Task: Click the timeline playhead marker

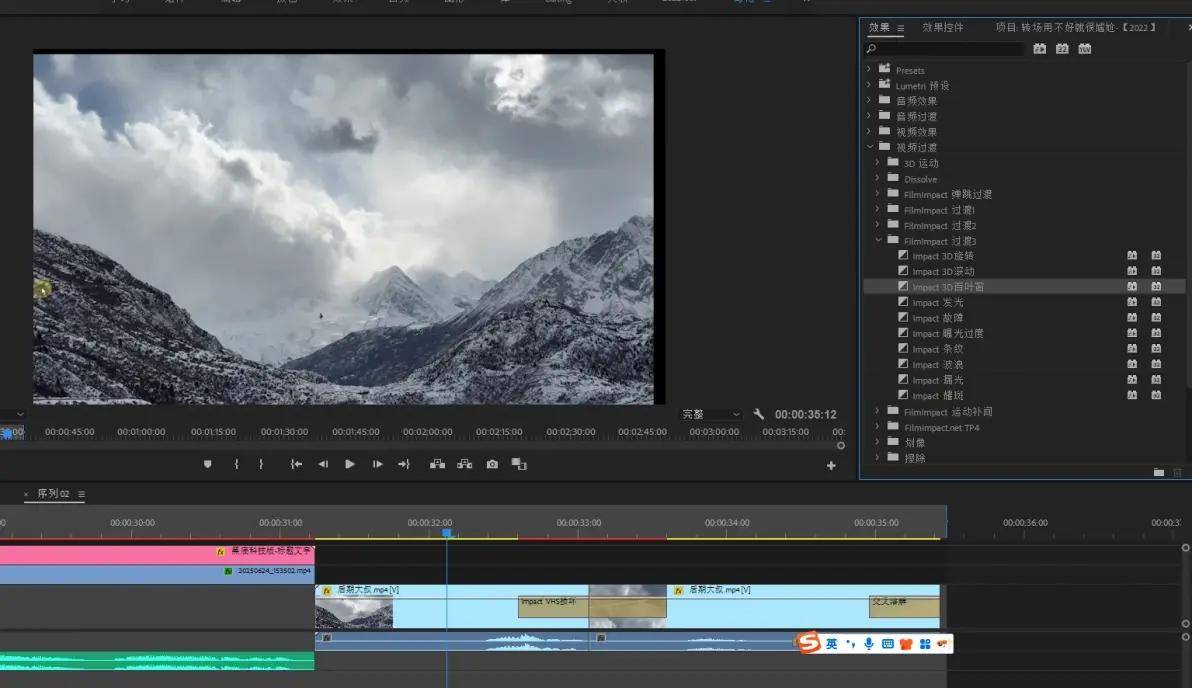Action: point(447,534)
